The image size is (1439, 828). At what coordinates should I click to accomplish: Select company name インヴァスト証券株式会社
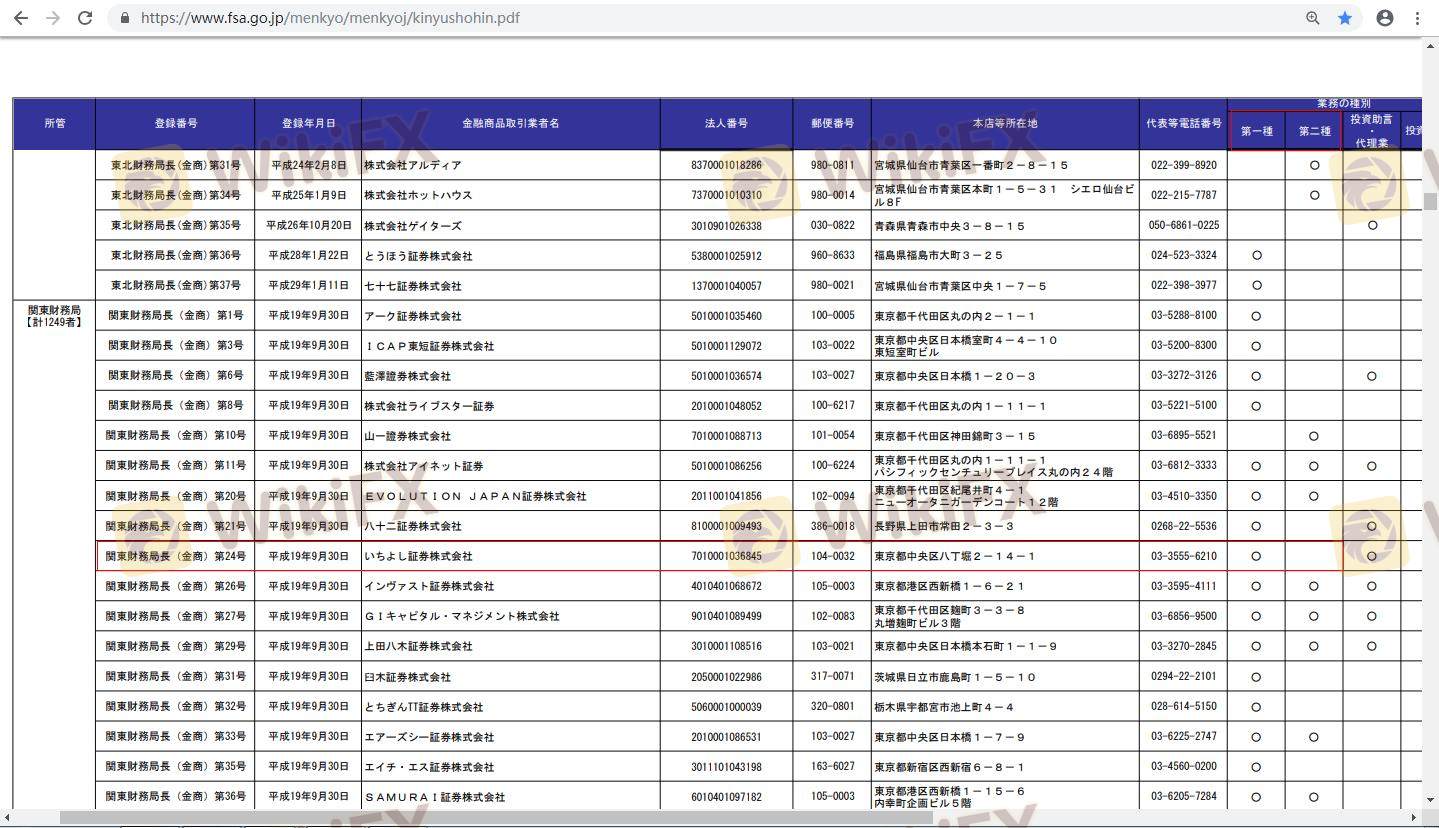click(x=429, y=586)
